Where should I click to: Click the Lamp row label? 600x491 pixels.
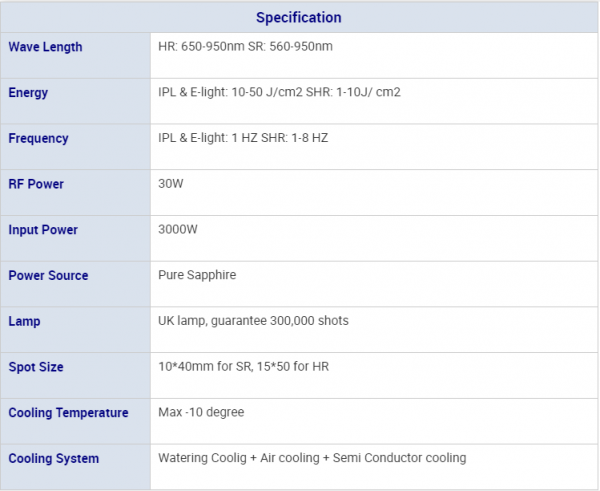pos(24,321)
